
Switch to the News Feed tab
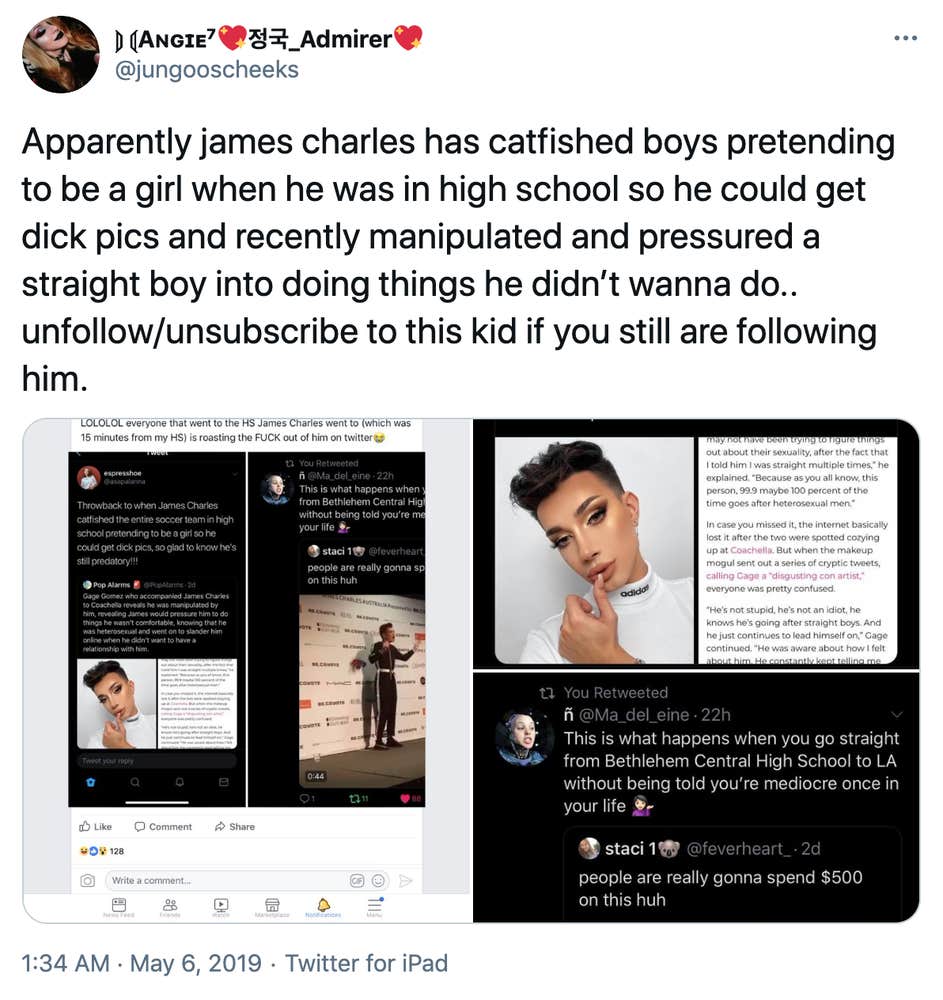(x=117, y=905)
